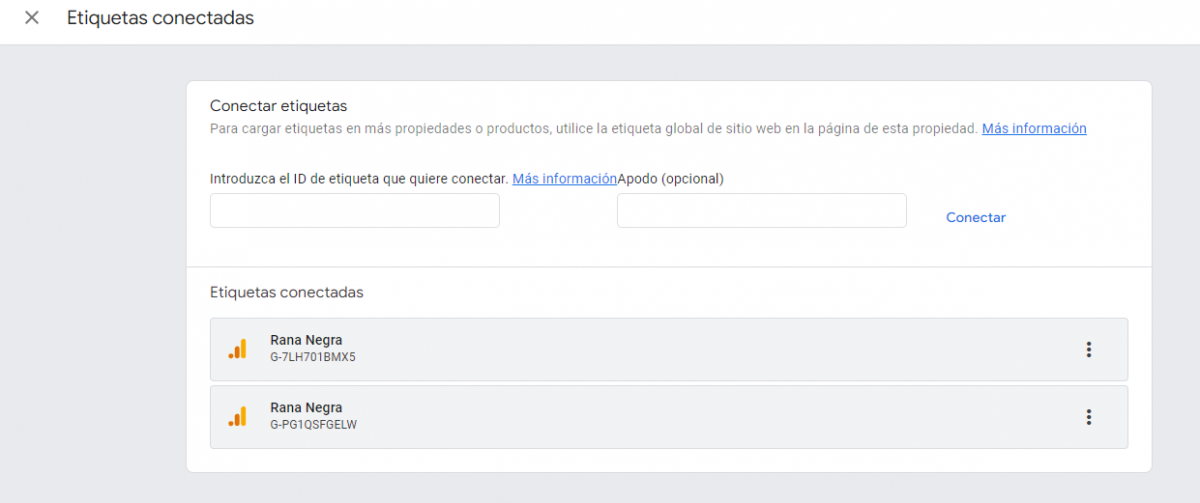Click the tag ID input field

tap(354, 211)
